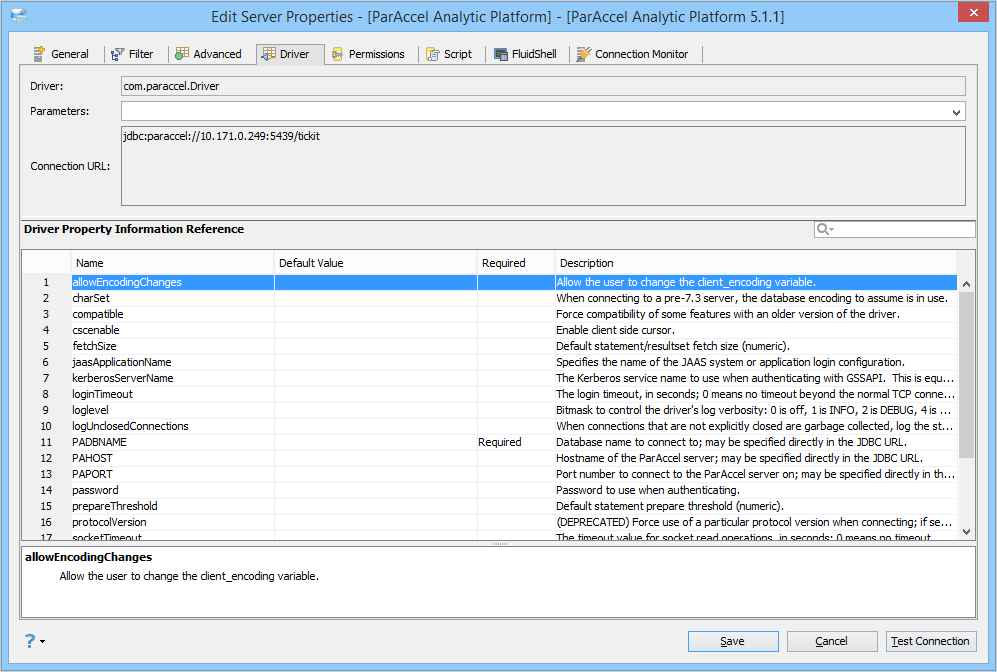
Task: Expand the Parameters dropdown arrow
Action: (x=956, y=112)
